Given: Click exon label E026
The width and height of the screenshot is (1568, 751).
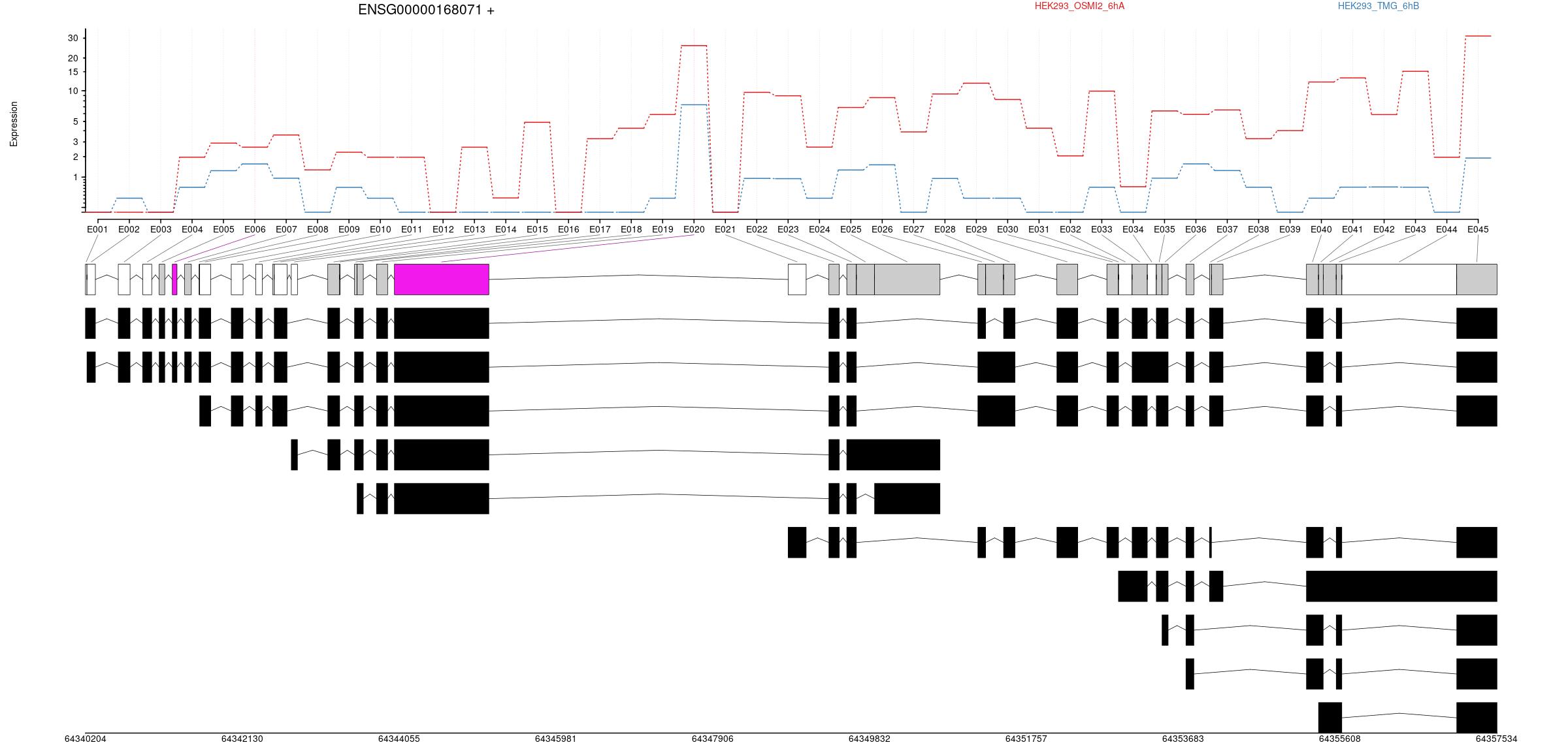Looking at the screenshot, I should (x=882, y=229).
